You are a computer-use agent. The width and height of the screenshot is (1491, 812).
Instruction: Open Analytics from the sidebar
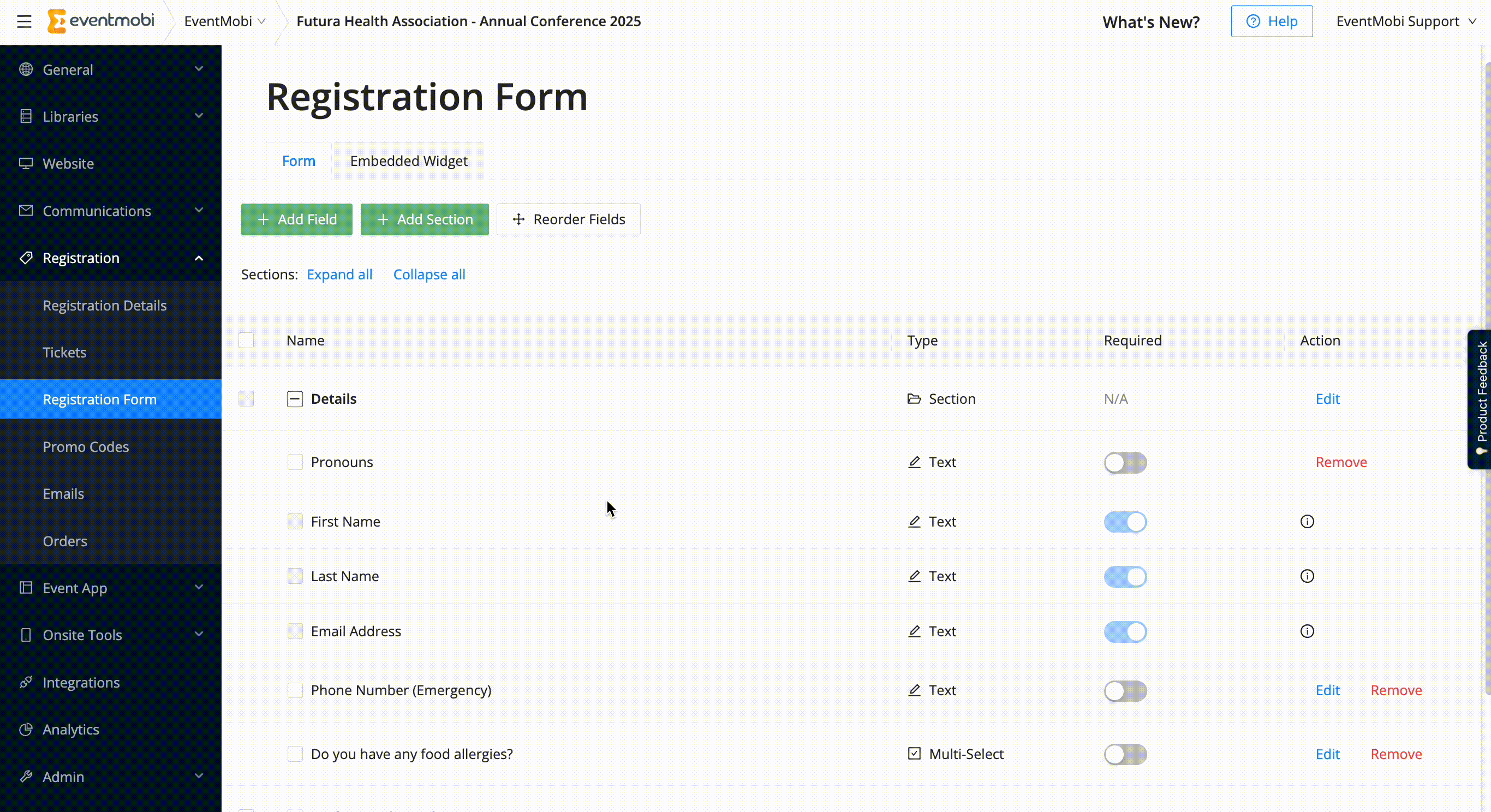[x=70, y=729]
